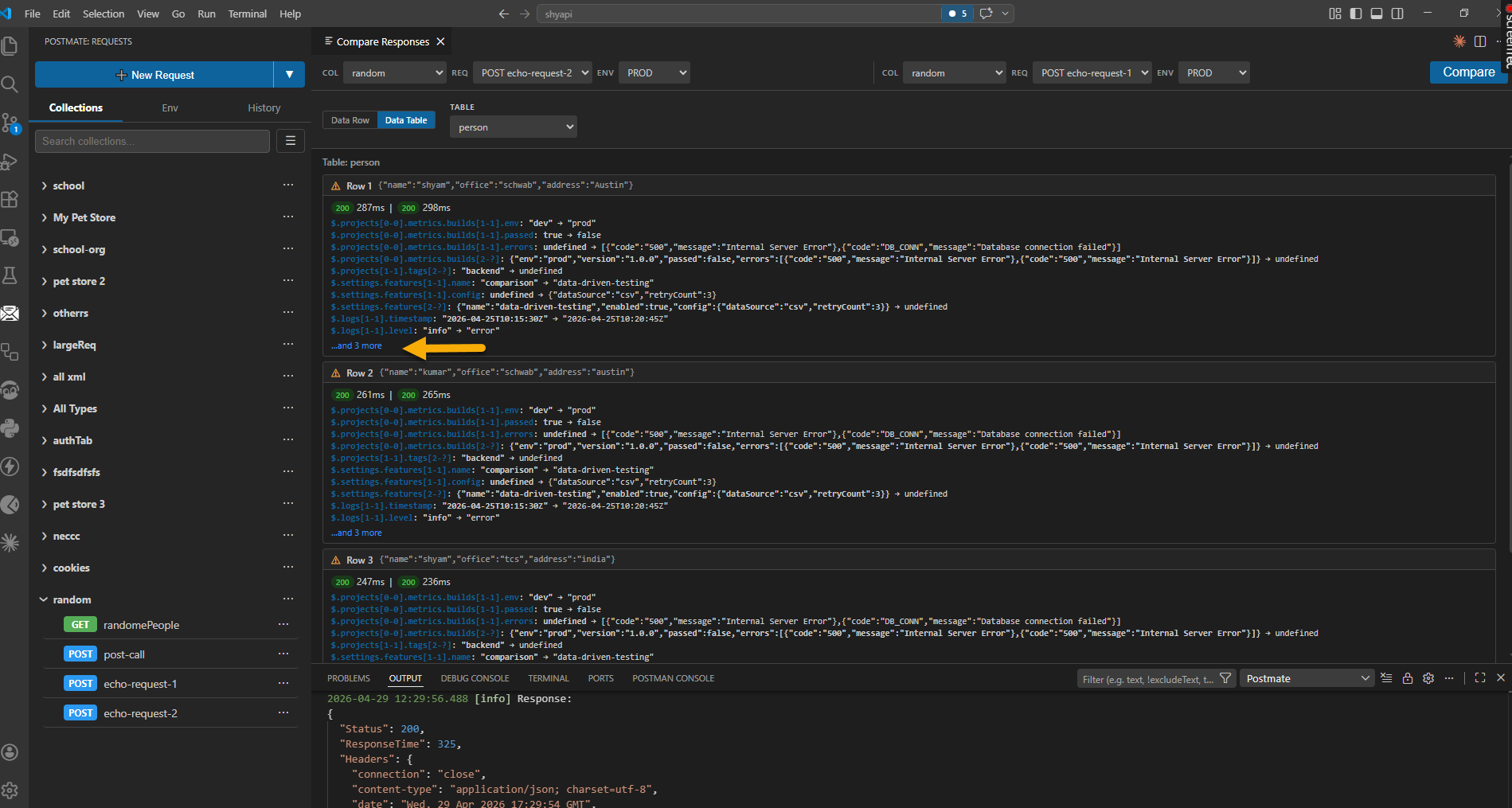The height and width of the screenshot is (808, 1512).
Task: Maximize the bottom panel size
Action: click(1480, 678)
